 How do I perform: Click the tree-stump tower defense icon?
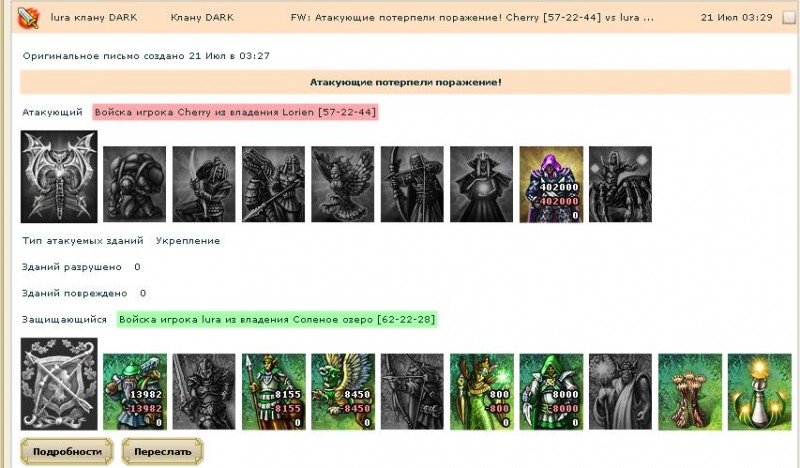coord(690,391)
